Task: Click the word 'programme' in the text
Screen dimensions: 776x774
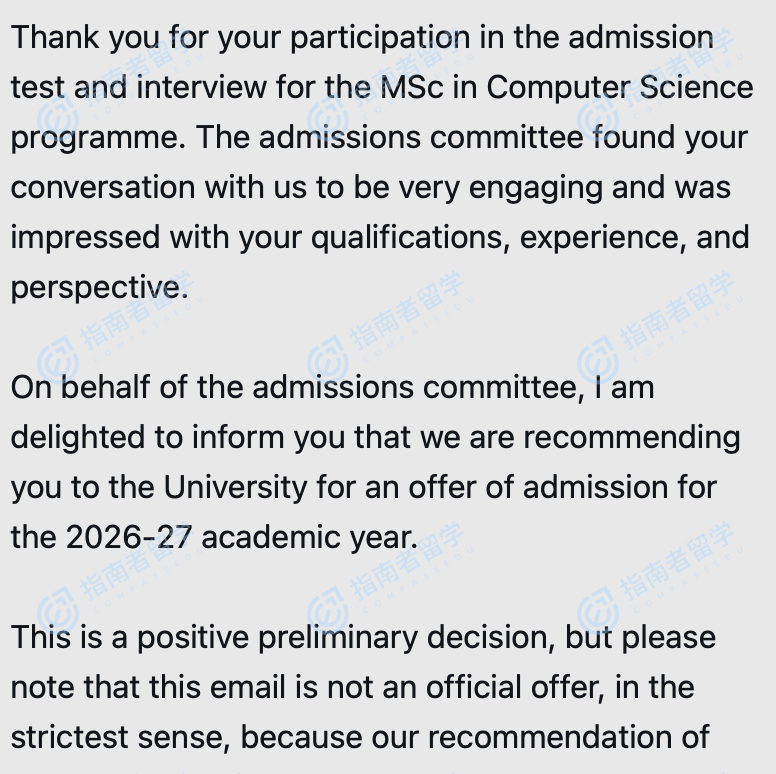Action: (97, 138)
